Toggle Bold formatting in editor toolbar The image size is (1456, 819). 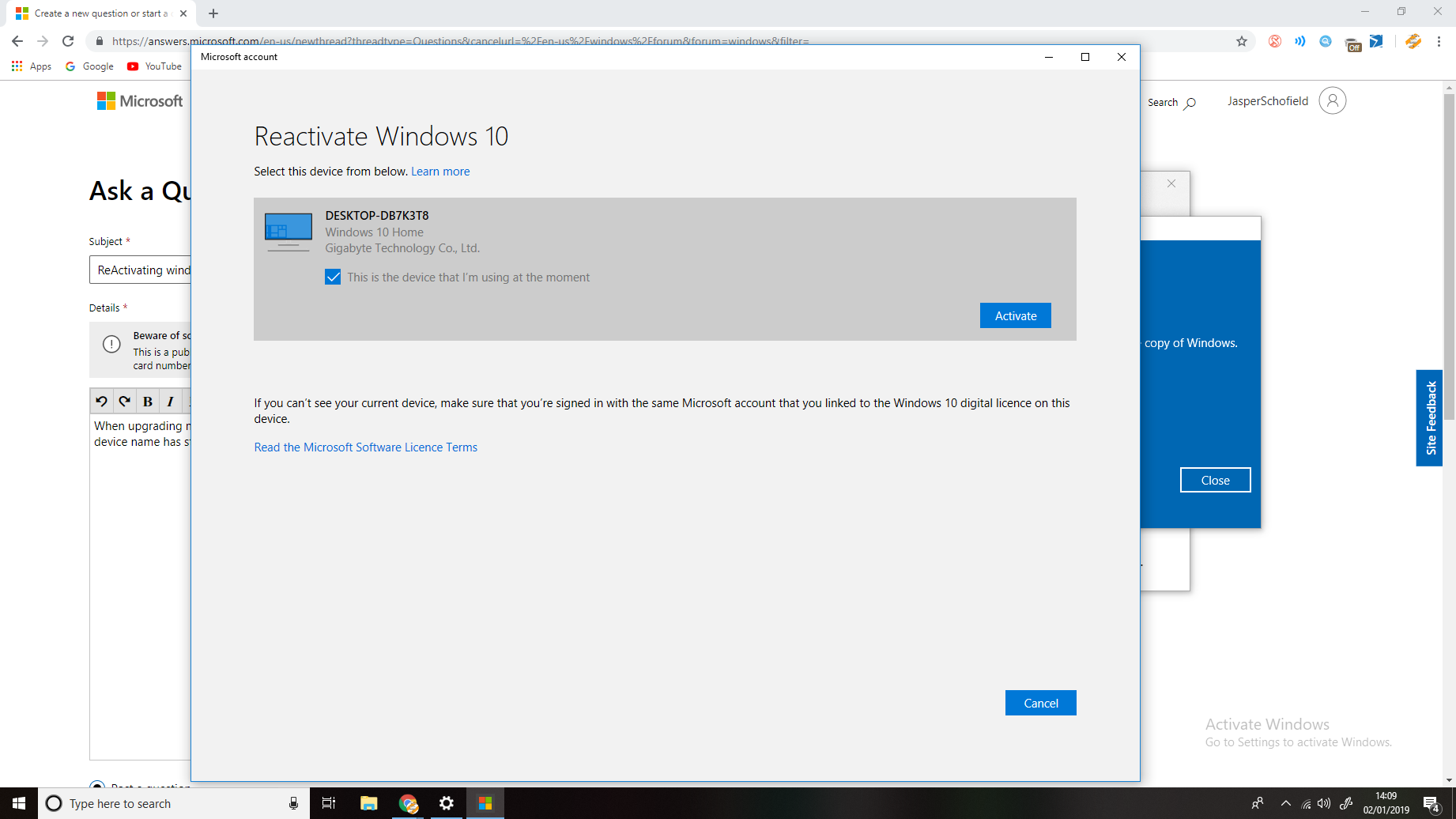click(147, 402)
